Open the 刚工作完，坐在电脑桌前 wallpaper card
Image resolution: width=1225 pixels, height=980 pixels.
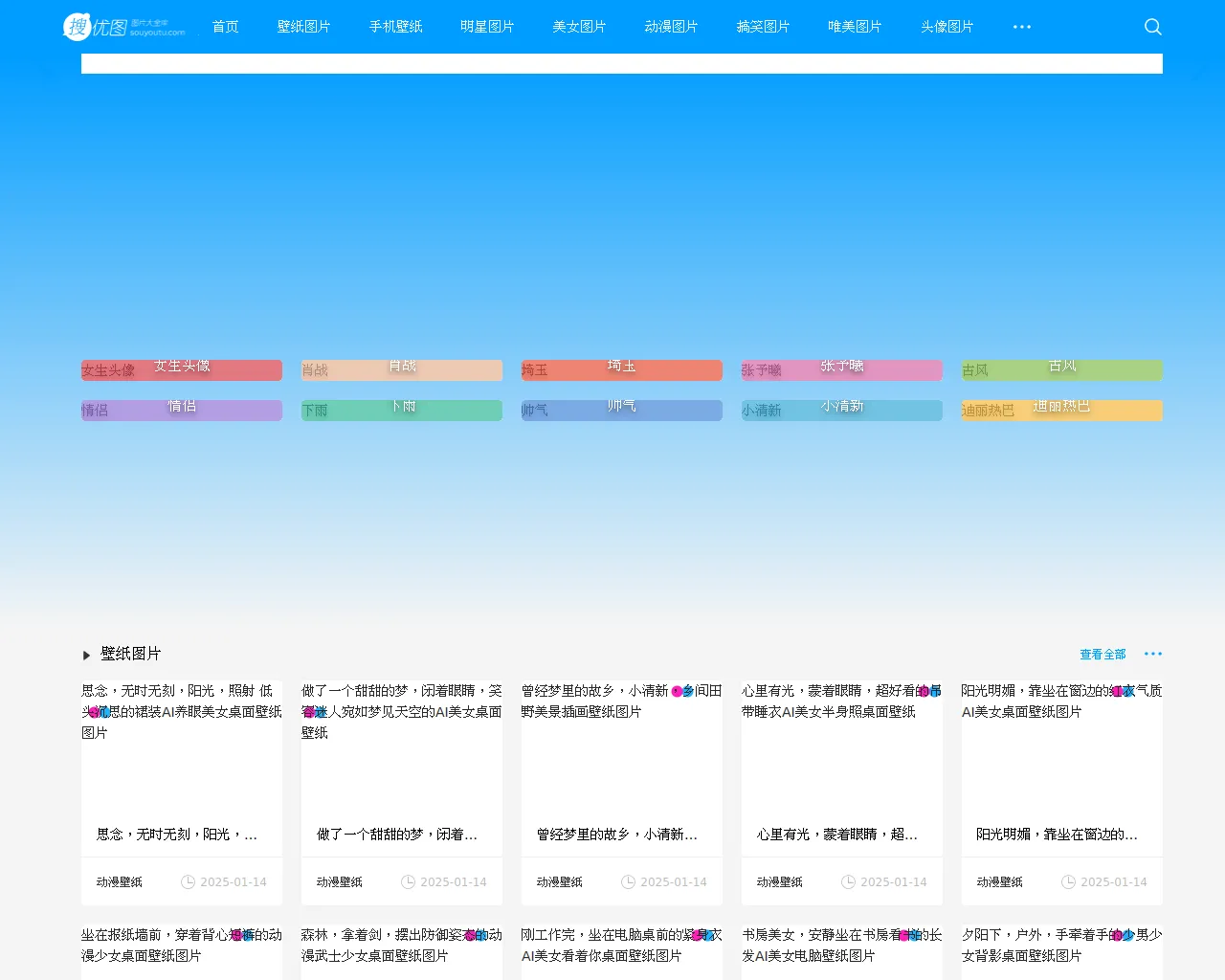(622, 952)
